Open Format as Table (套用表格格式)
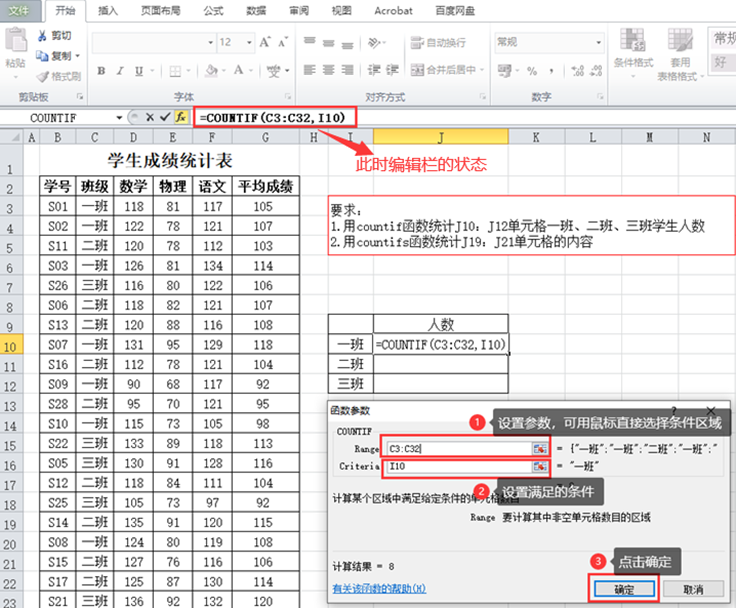Screen dimensions: 736x608 point(680,54)
